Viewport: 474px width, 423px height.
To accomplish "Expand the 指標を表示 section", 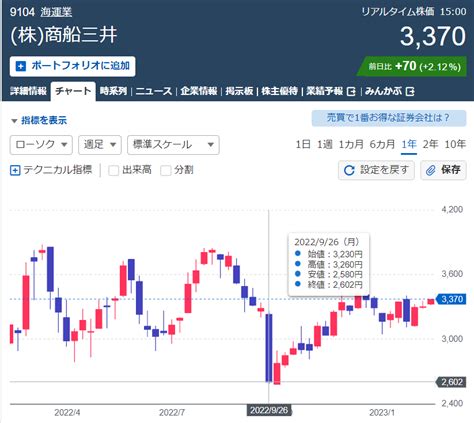I will pos(39,120).
